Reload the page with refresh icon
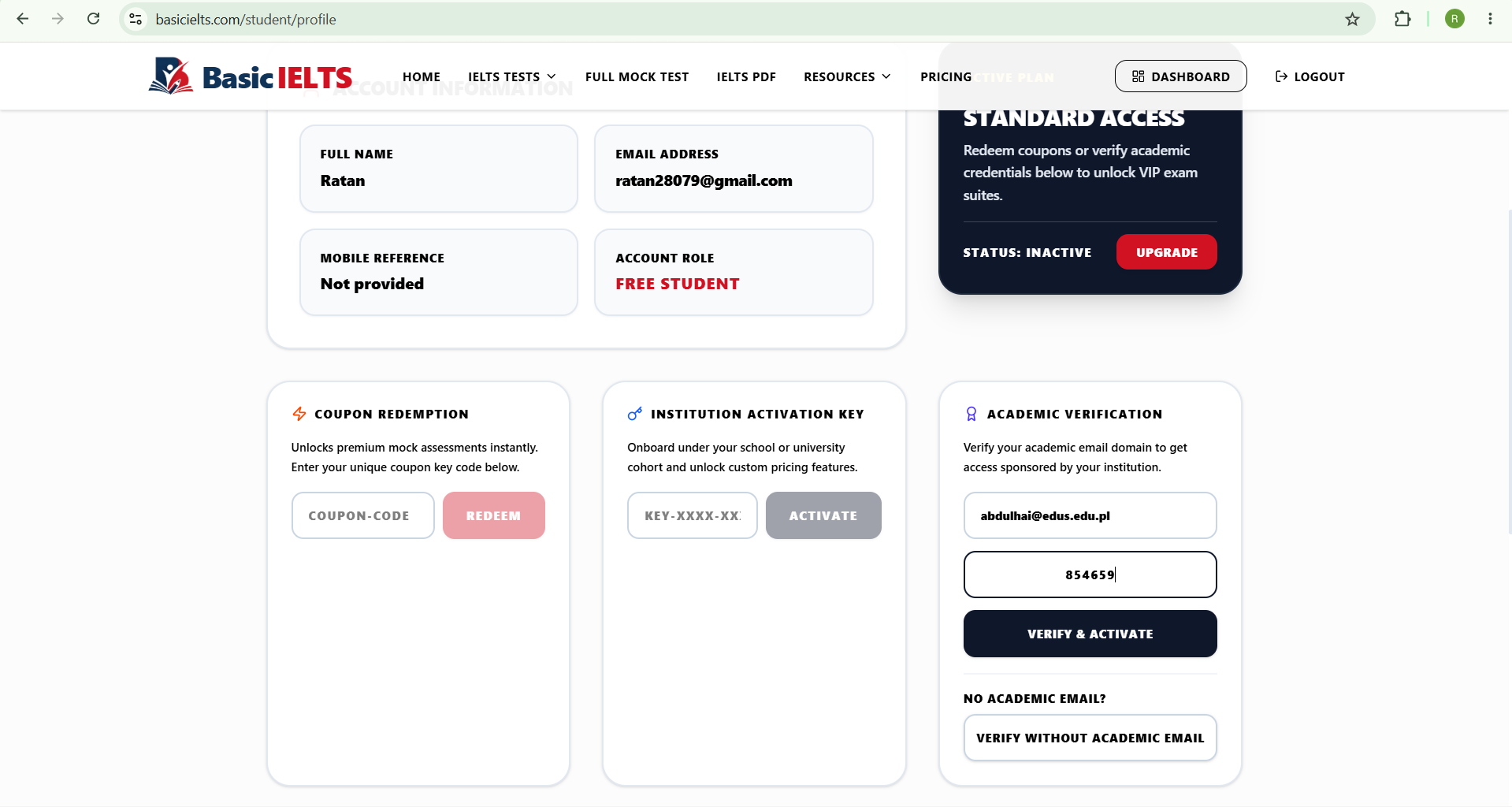This screenshot has height=807, width=1512. point(93,19)
